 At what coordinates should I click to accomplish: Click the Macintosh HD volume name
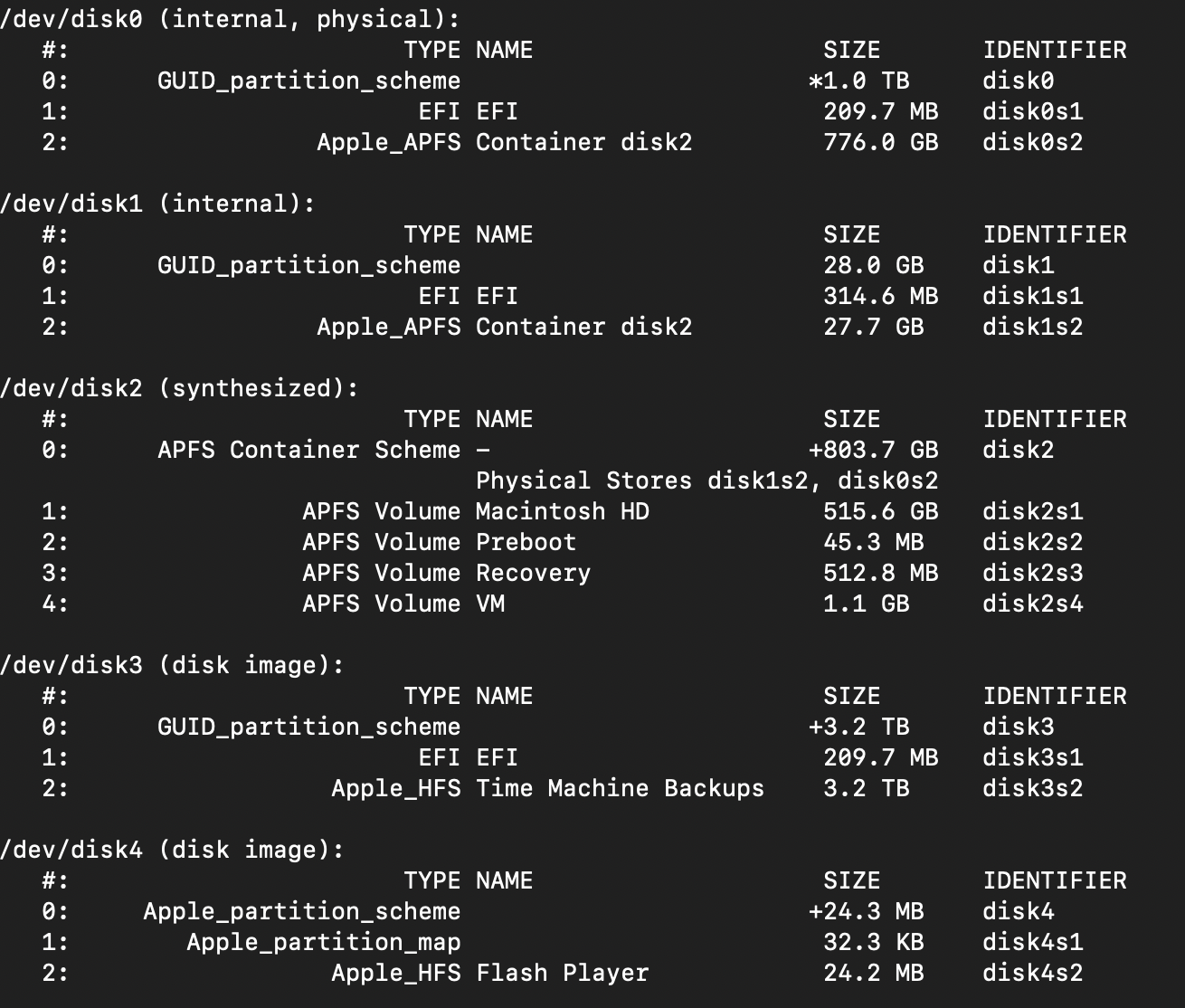[x=562, y=511]
